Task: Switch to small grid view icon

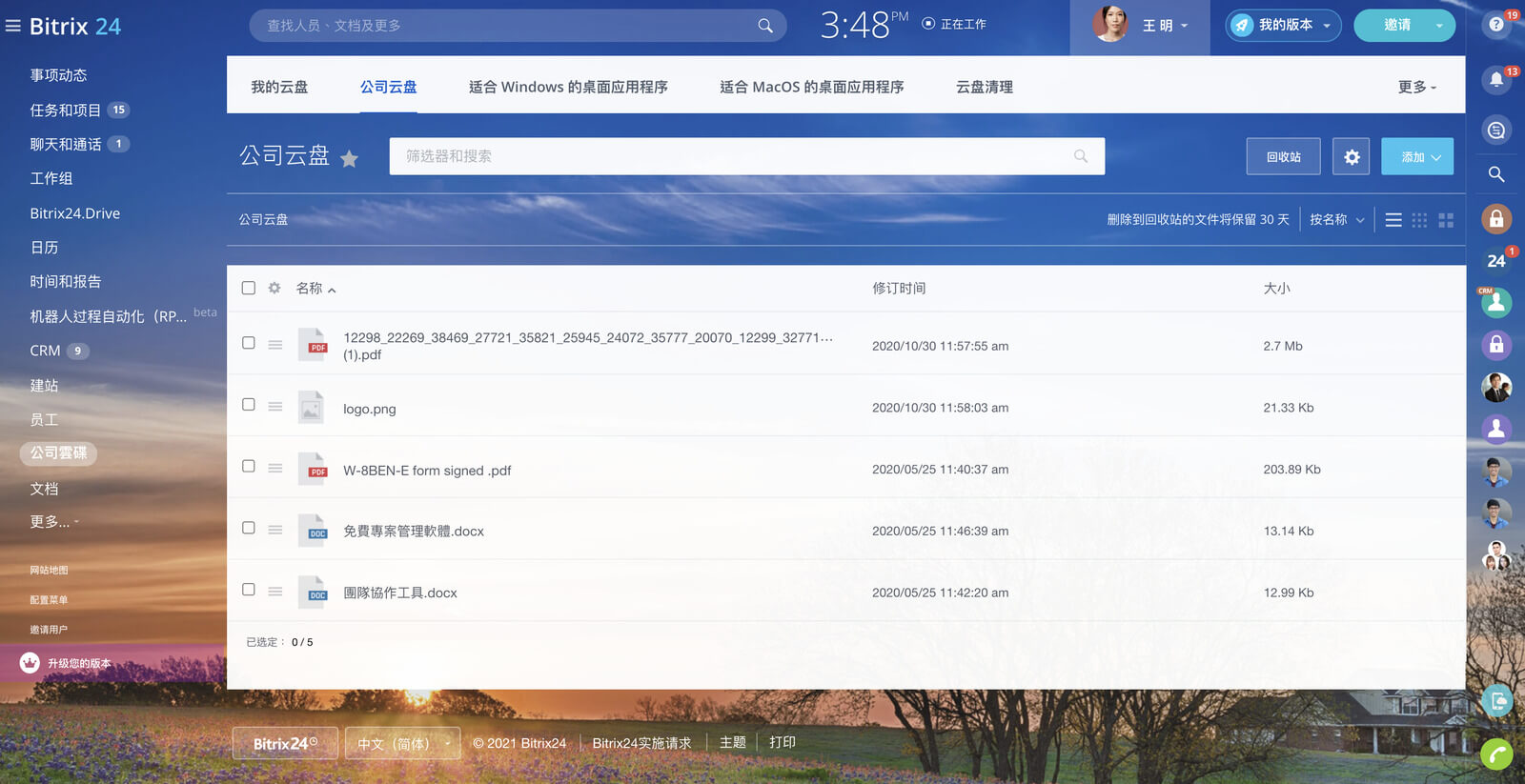Action: (1419, 220)
